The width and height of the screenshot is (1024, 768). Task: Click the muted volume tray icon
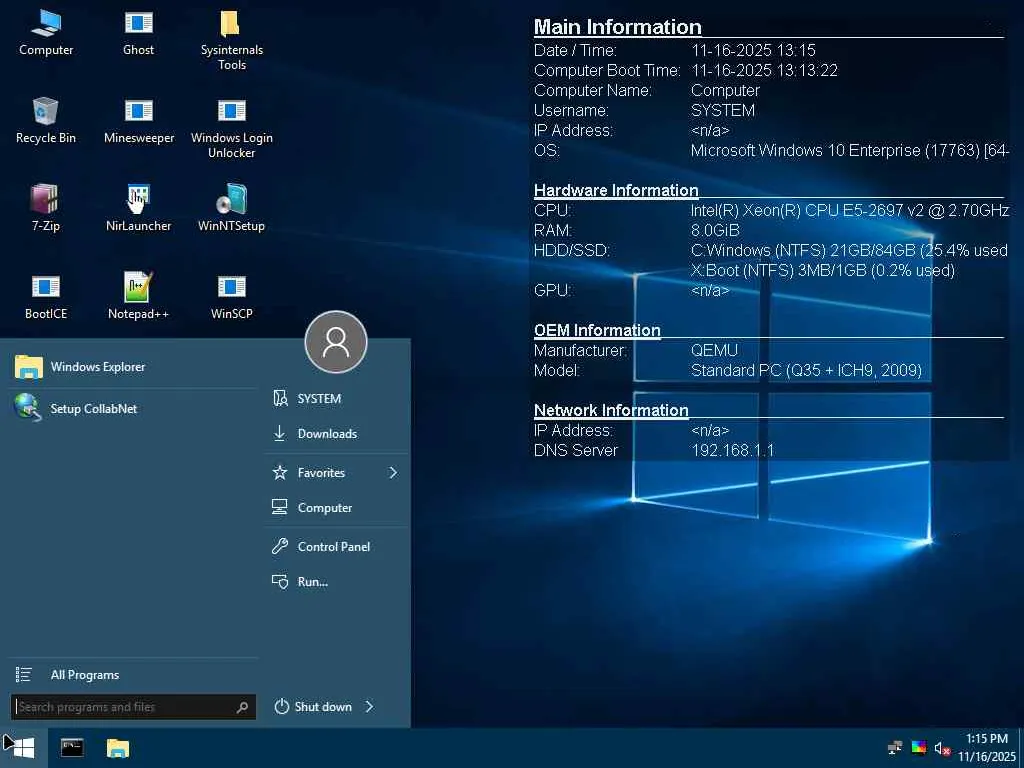[942, 748]
